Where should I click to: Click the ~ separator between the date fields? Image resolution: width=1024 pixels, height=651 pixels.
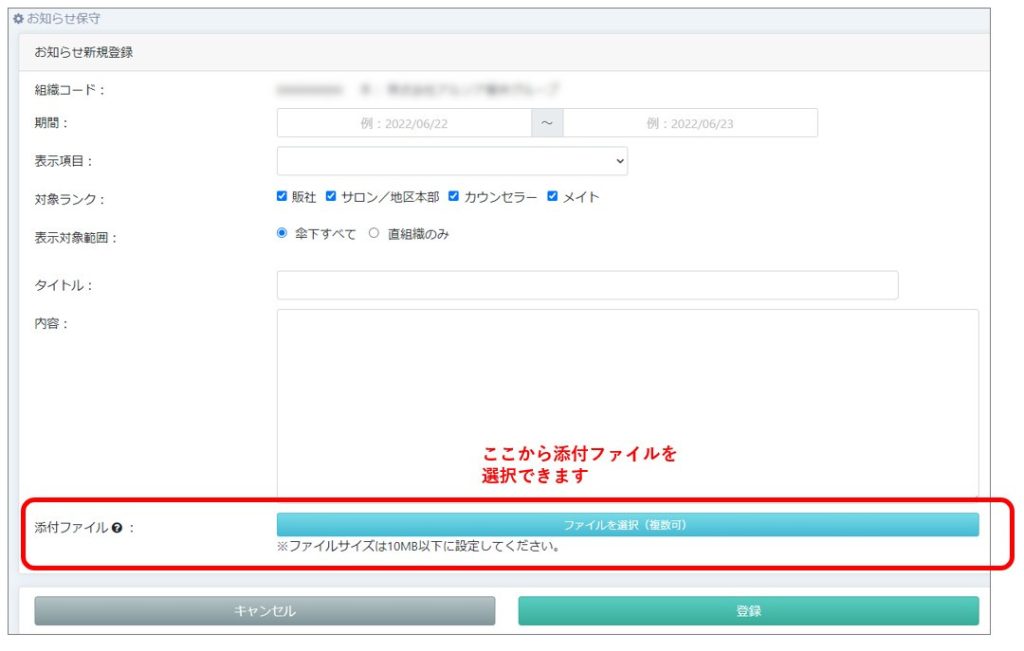tap(547, 123)
